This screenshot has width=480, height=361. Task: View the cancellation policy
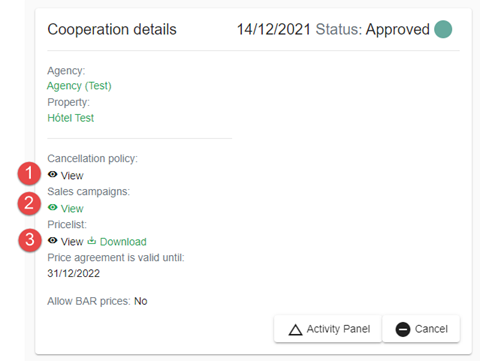tap(66, 175)
